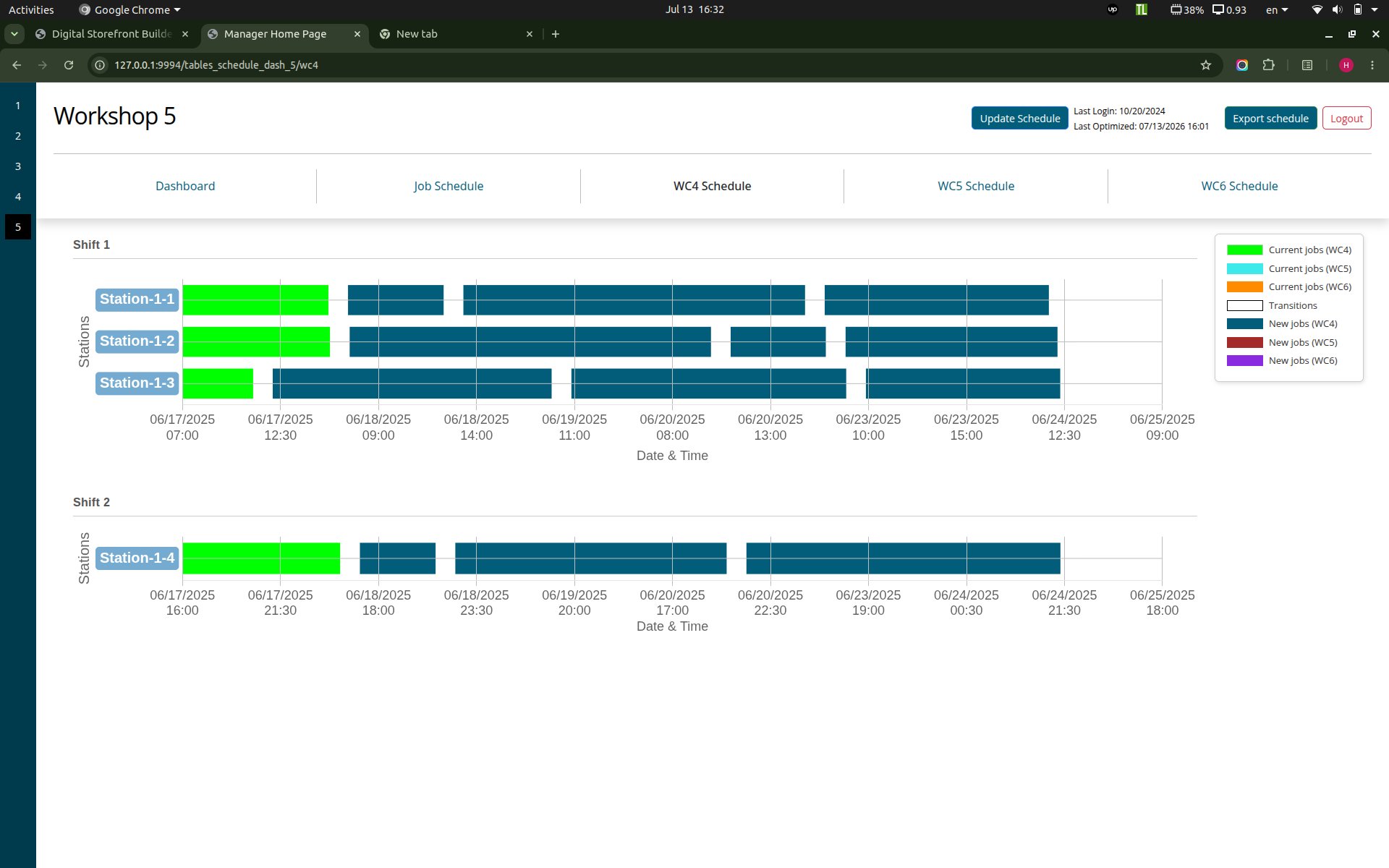The height and width of the screenshot is (868, 1389).
Task: Select workshop 3 in the sidebar
Action: pos(18,166)
